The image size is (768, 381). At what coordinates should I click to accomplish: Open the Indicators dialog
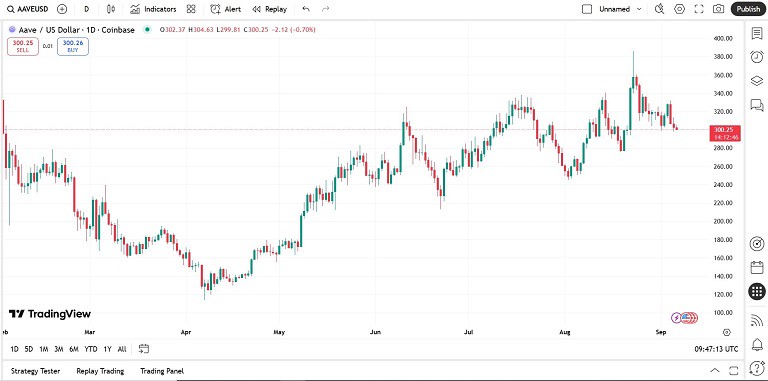(153, 9)
